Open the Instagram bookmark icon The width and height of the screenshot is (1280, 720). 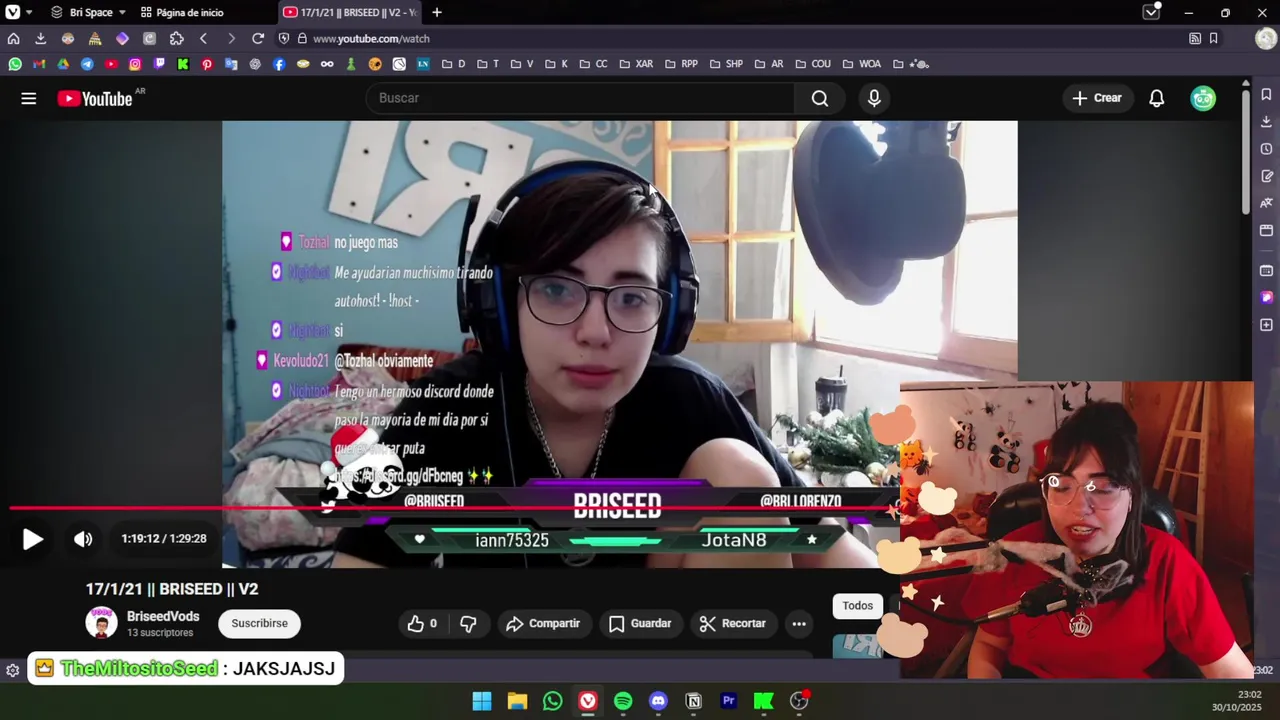pos(135,64)
